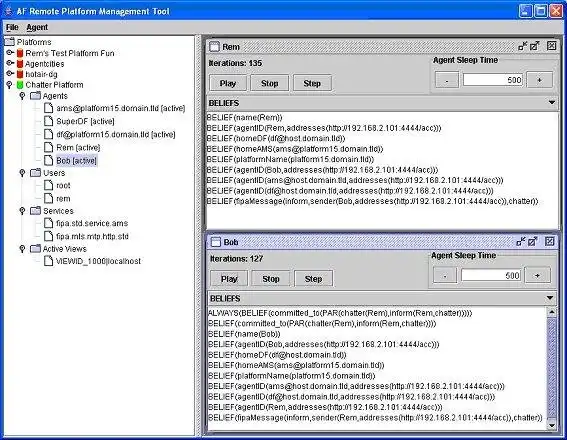Click the Rem internal frame title icon
This screenshot has height=440, width=567.
[x=214, y=47]
